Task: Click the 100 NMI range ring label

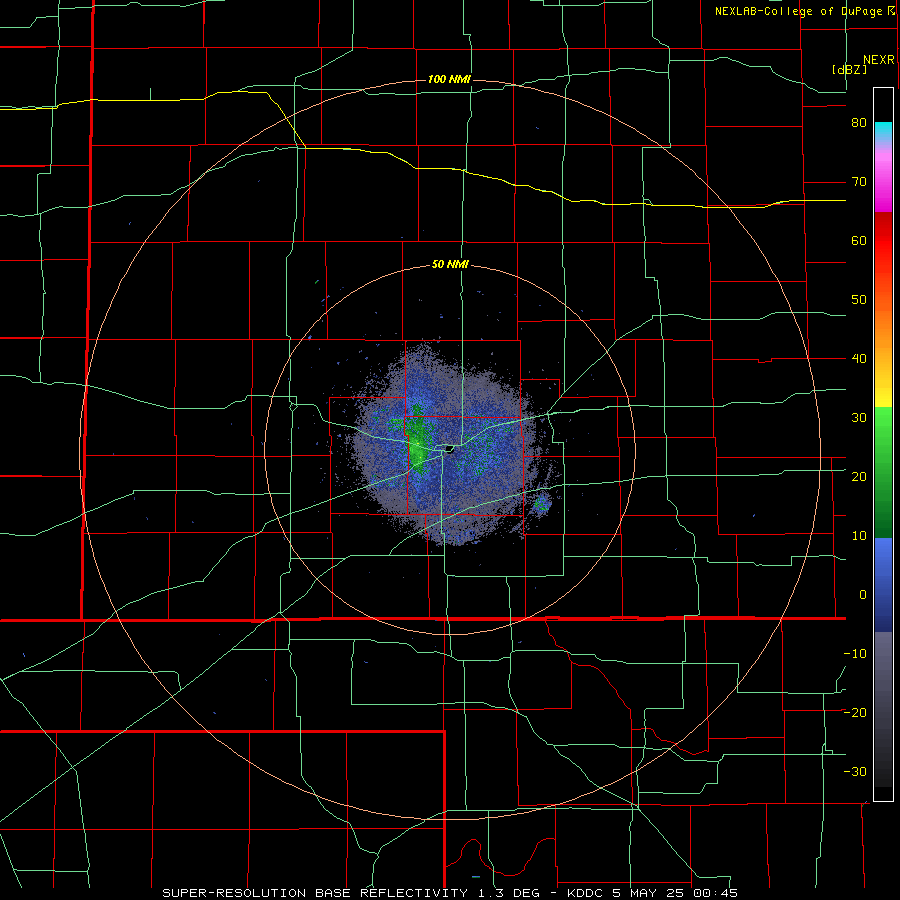Action: pos(449,79)
